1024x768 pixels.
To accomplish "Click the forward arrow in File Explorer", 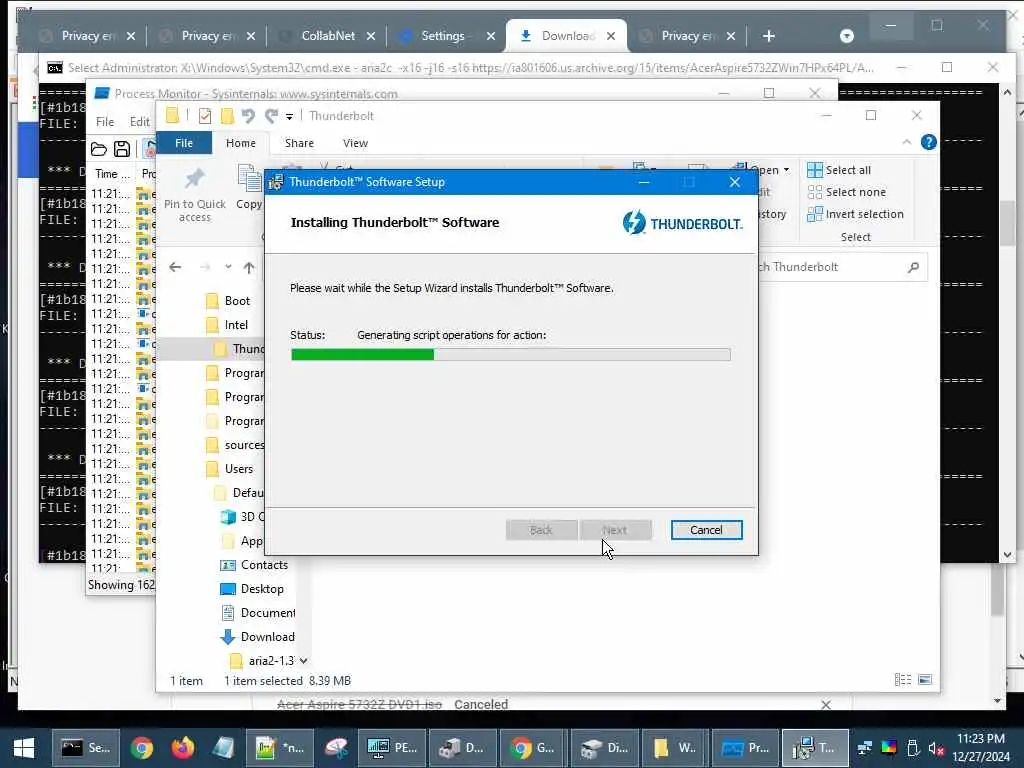I will (x=205, y=267).
